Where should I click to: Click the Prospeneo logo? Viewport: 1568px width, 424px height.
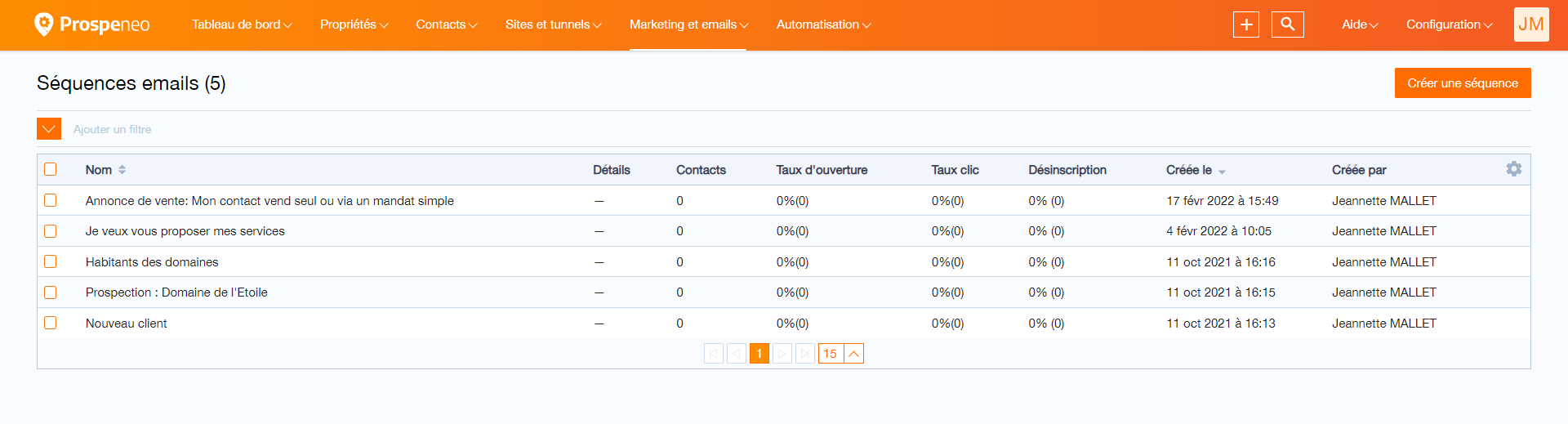tap(91, 25)
